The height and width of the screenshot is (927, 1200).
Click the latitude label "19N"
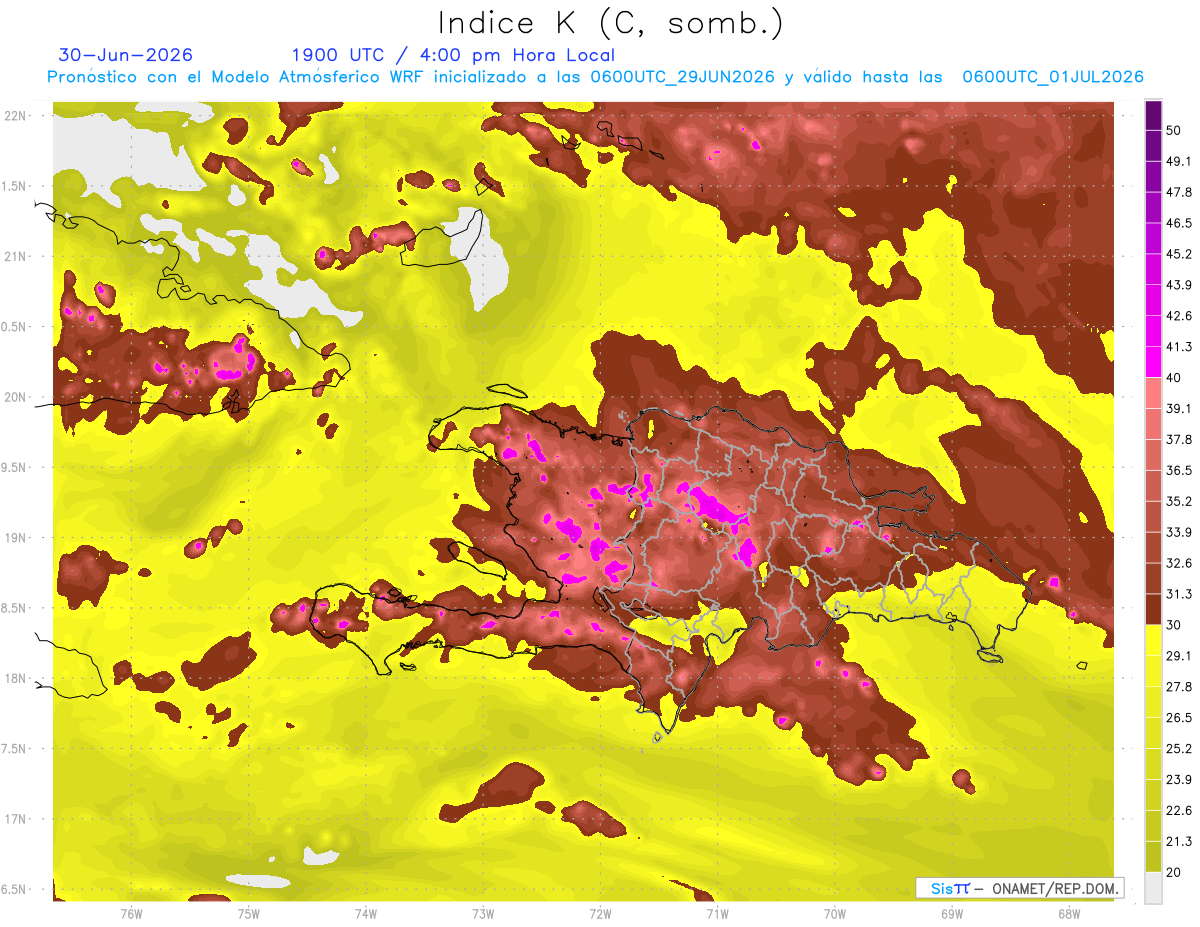(14, 538)
